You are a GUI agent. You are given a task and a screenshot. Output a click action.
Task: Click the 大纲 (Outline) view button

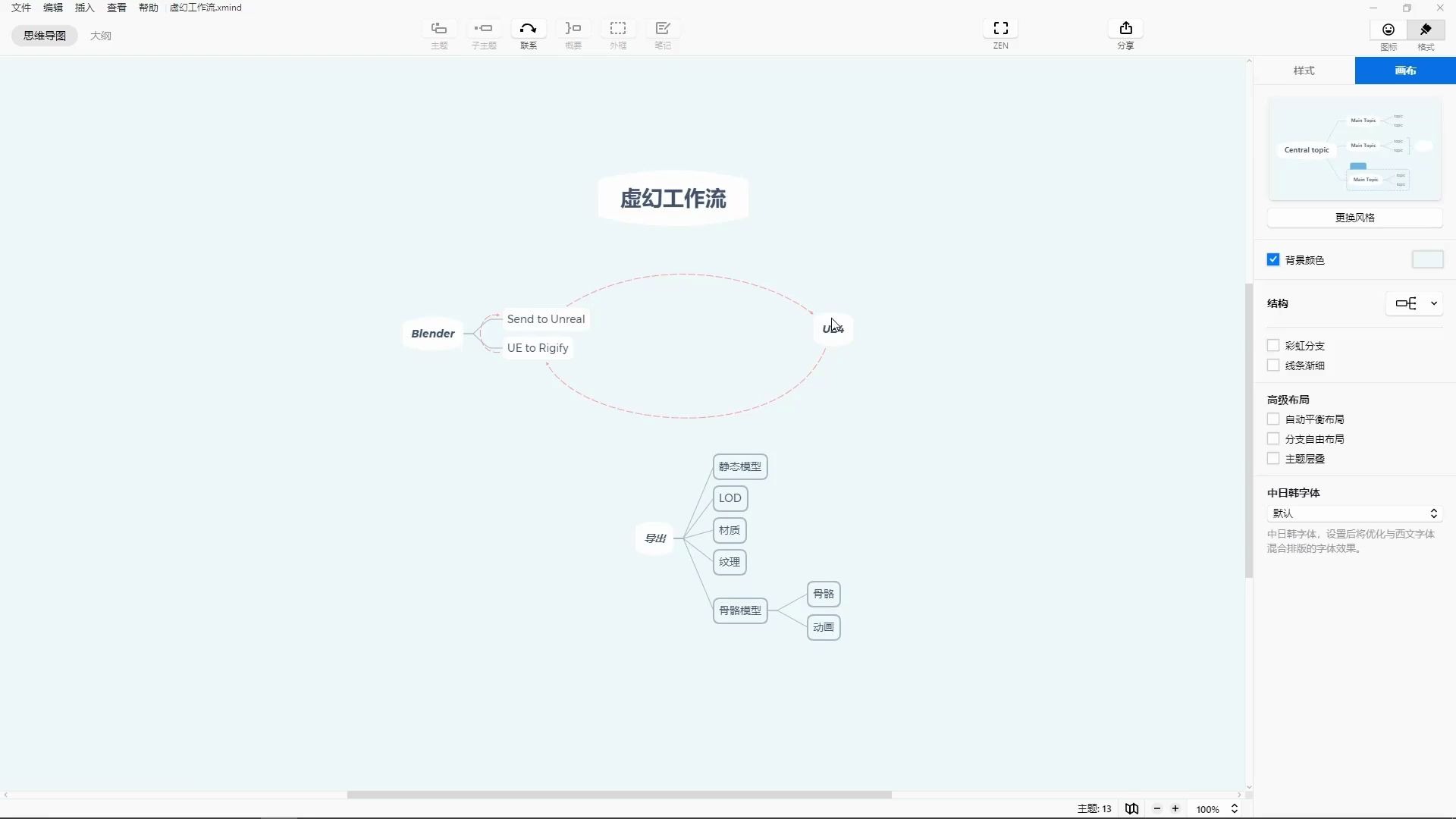pos(100,35)
